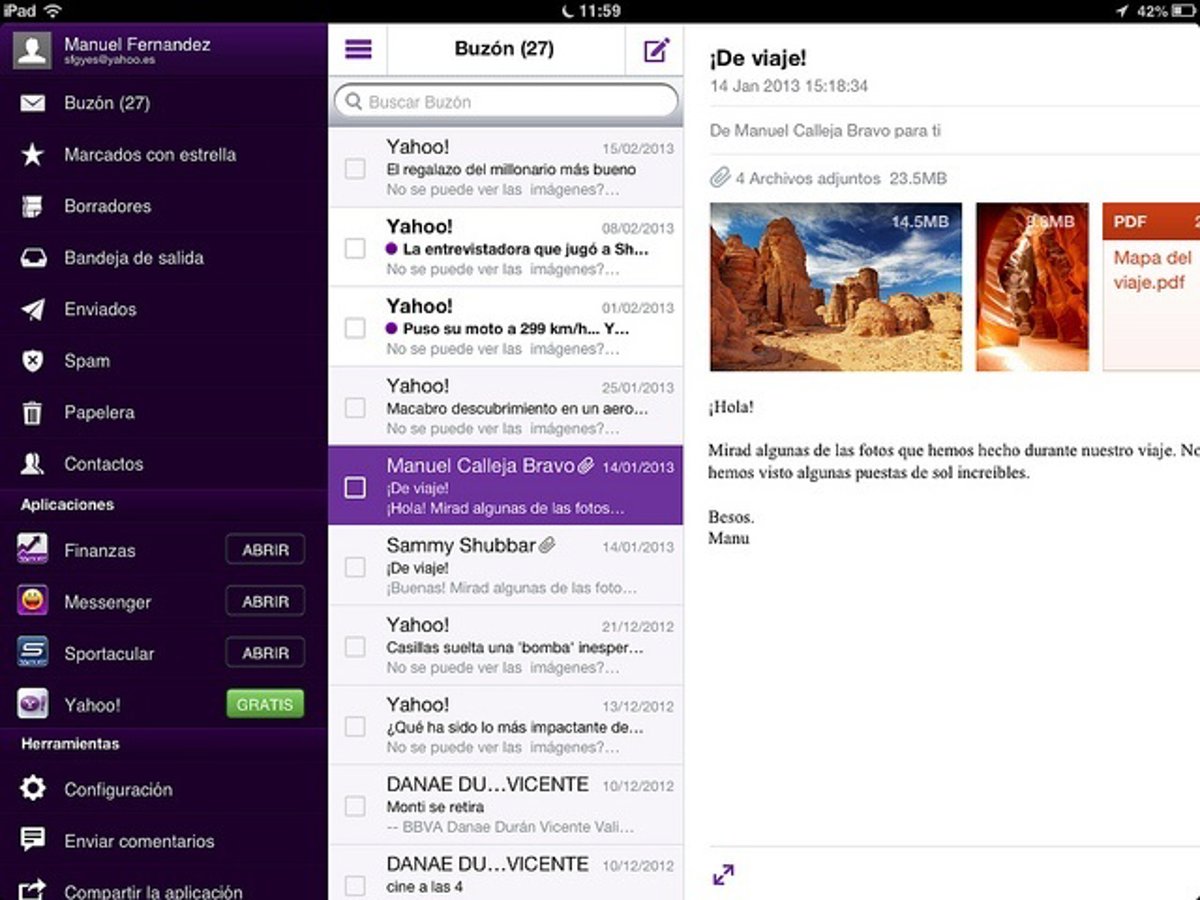The height and width of the screenshot is (900, 1200).
Task: Open the desert rock photo attachment
Action: coord(836,287)
